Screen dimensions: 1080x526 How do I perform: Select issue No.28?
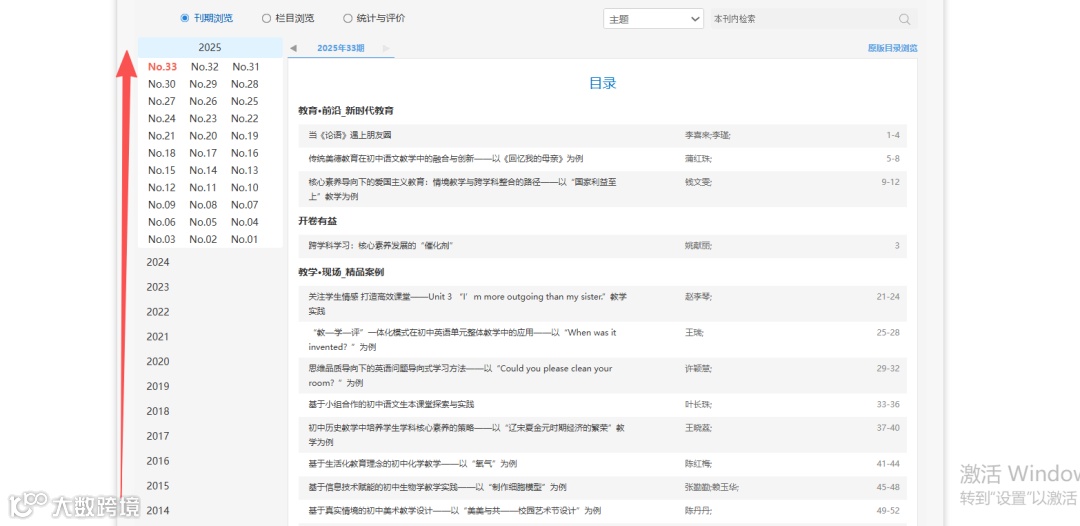(x=245, y=84)
